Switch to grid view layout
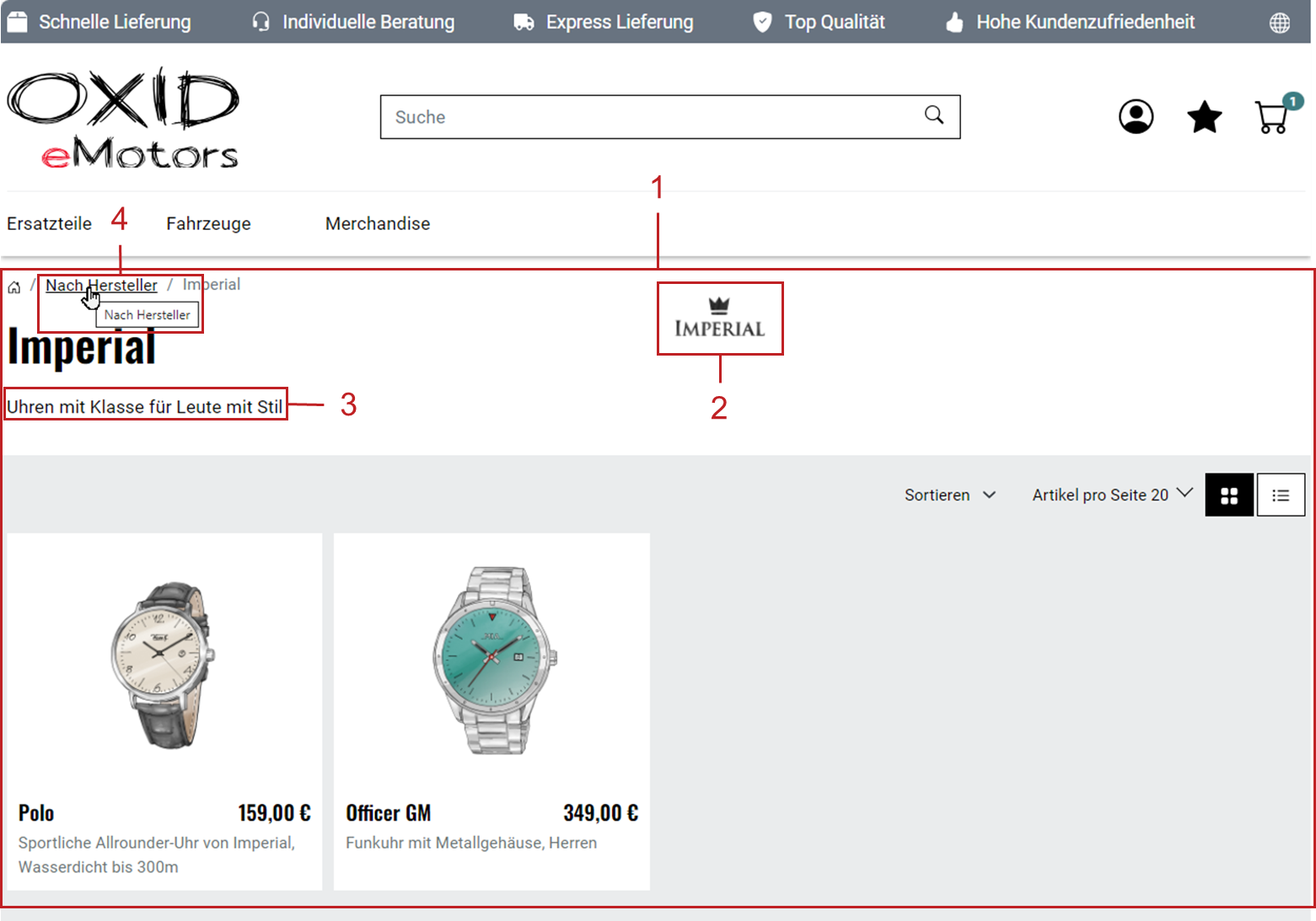This screenshot has height=921, width=1316. tap(1229, 495)
